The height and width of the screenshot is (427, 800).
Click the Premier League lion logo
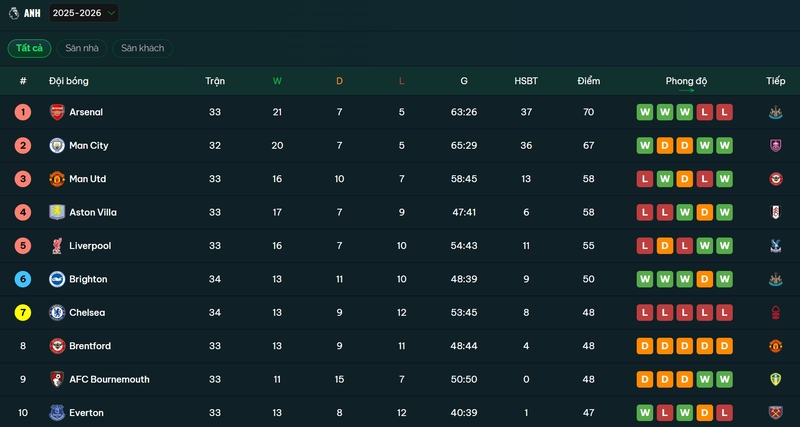(x=12, y=13)
